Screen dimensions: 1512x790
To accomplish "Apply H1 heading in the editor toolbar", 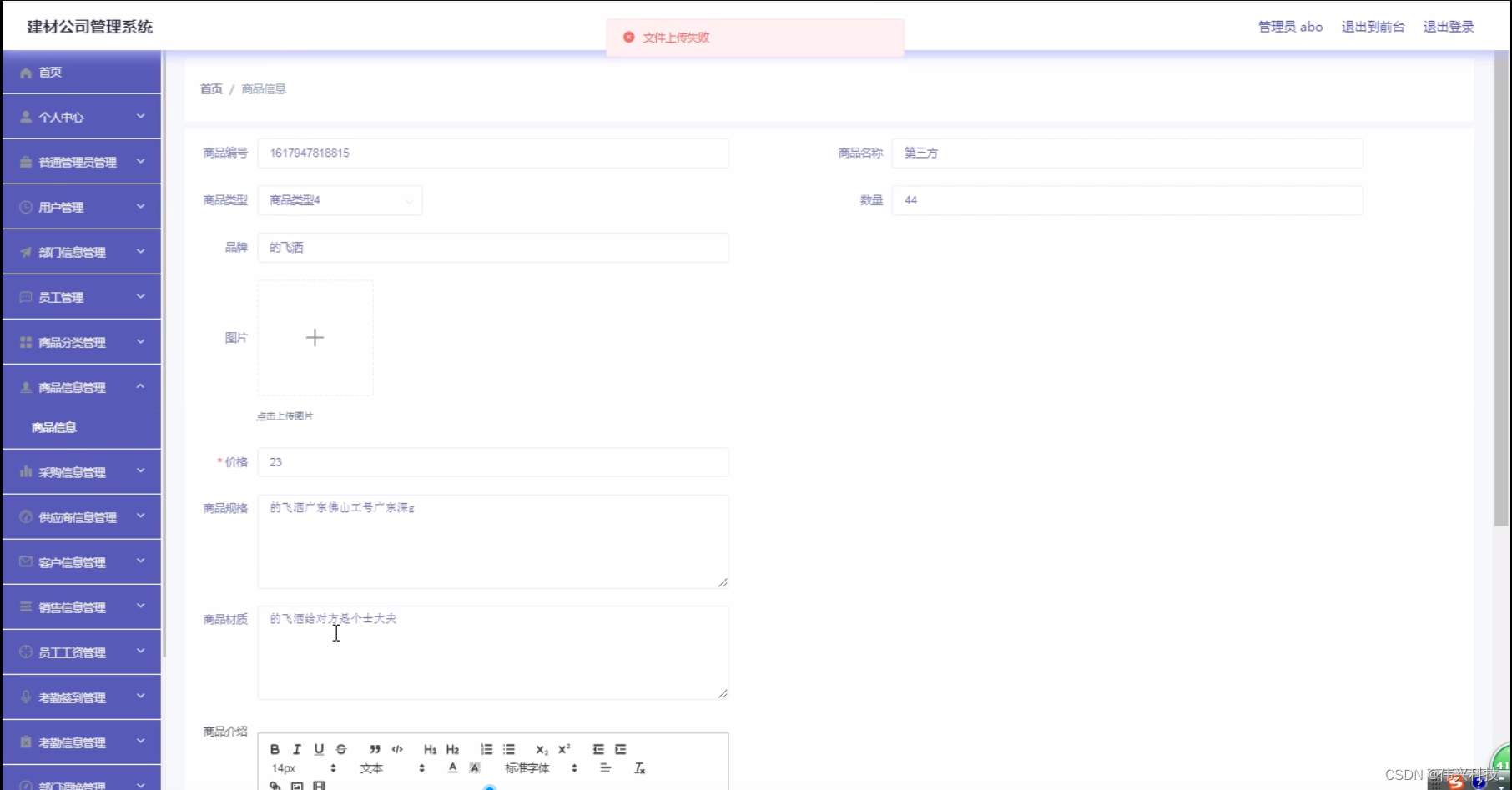I will pos(430,749).
